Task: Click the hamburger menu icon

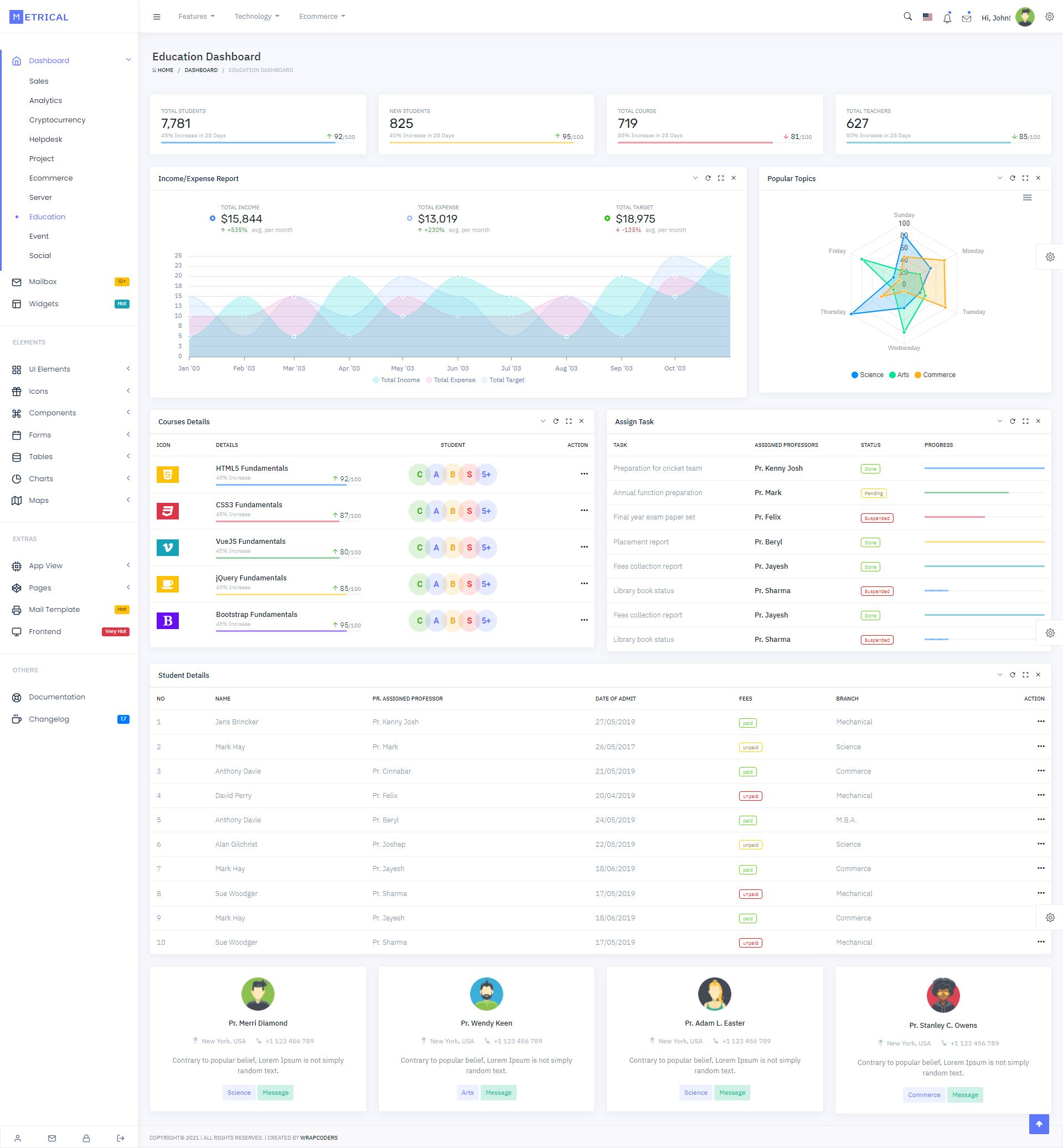Action: pos(157,17)
